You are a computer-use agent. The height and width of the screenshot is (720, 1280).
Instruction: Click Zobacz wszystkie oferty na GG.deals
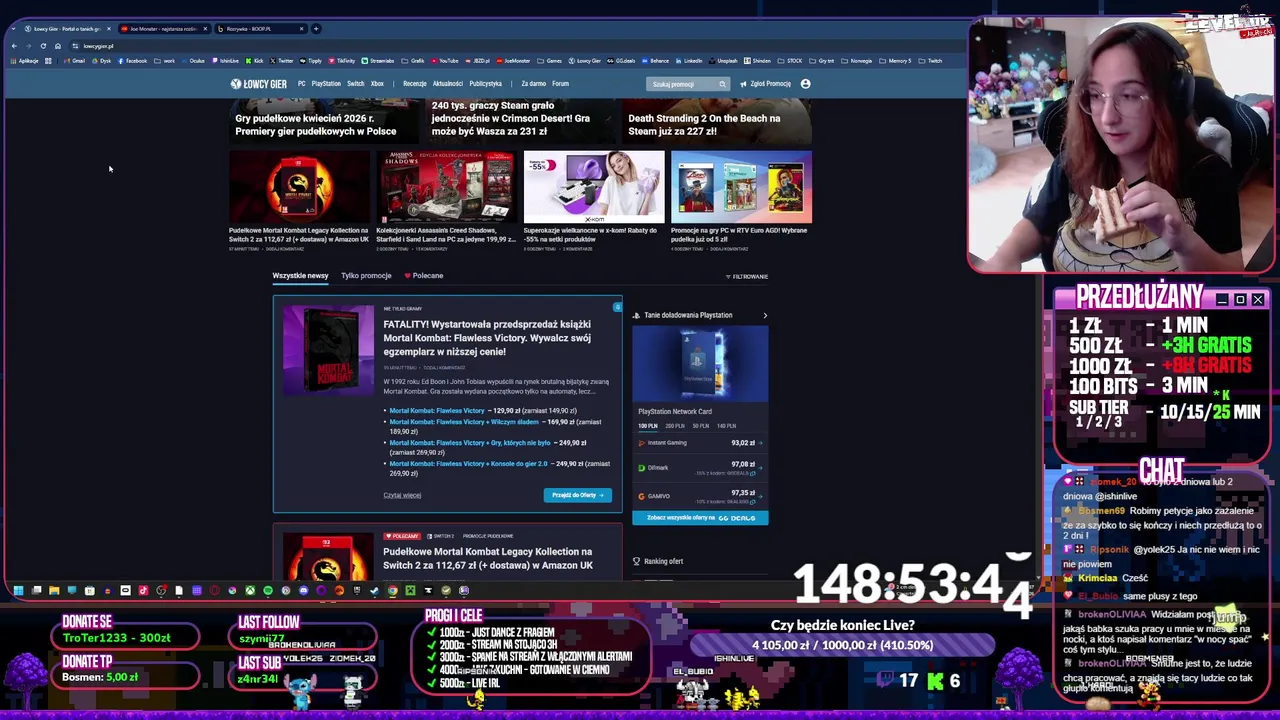(x=700, y=518)
